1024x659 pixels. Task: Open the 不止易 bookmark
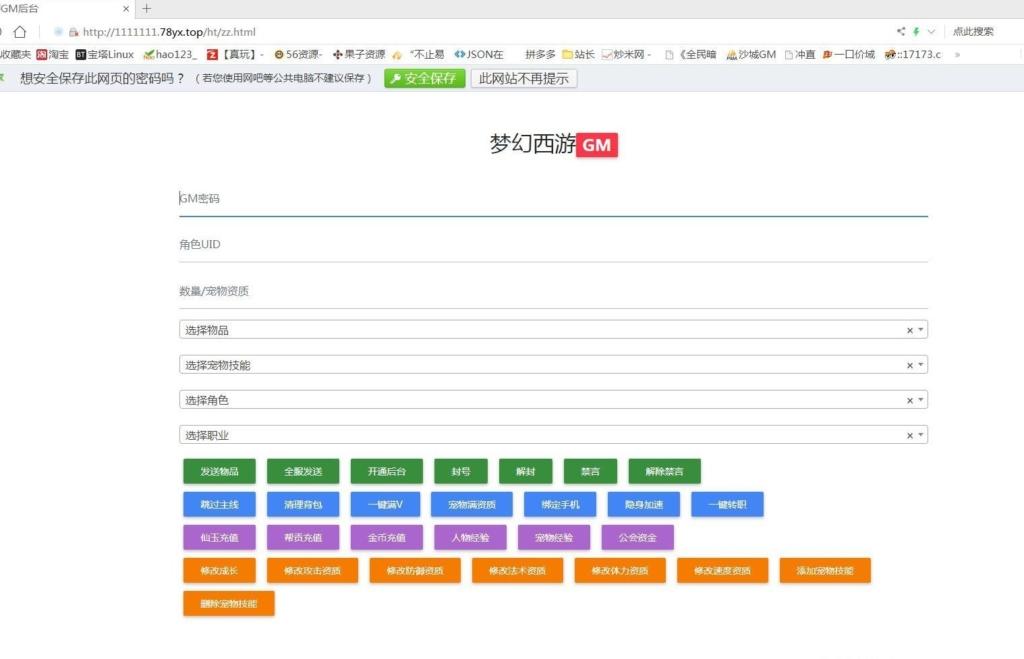click(x=418, y=54)
